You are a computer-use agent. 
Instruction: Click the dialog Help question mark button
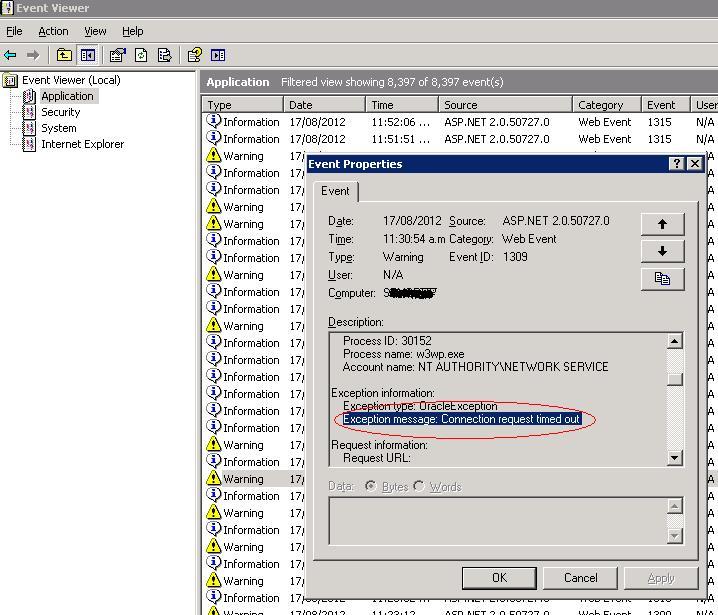tap(676, 163)
